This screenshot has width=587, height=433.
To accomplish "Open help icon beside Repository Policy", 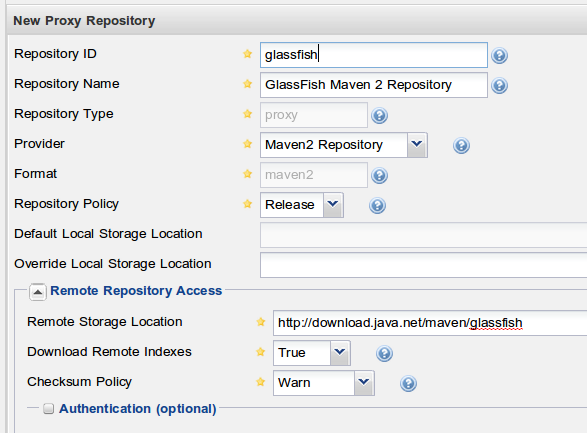I will coord(377,205).
